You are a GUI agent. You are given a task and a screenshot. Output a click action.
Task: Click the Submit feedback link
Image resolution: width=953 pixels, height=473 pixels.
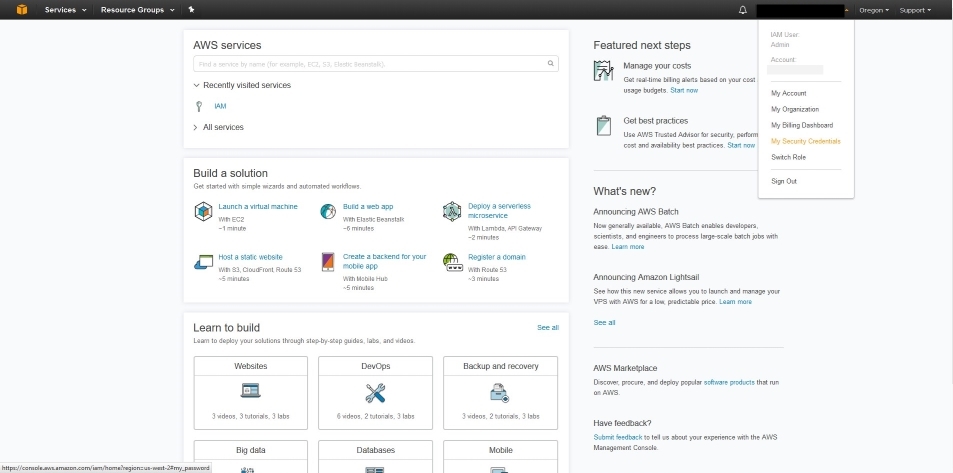(x=618, y=438)
